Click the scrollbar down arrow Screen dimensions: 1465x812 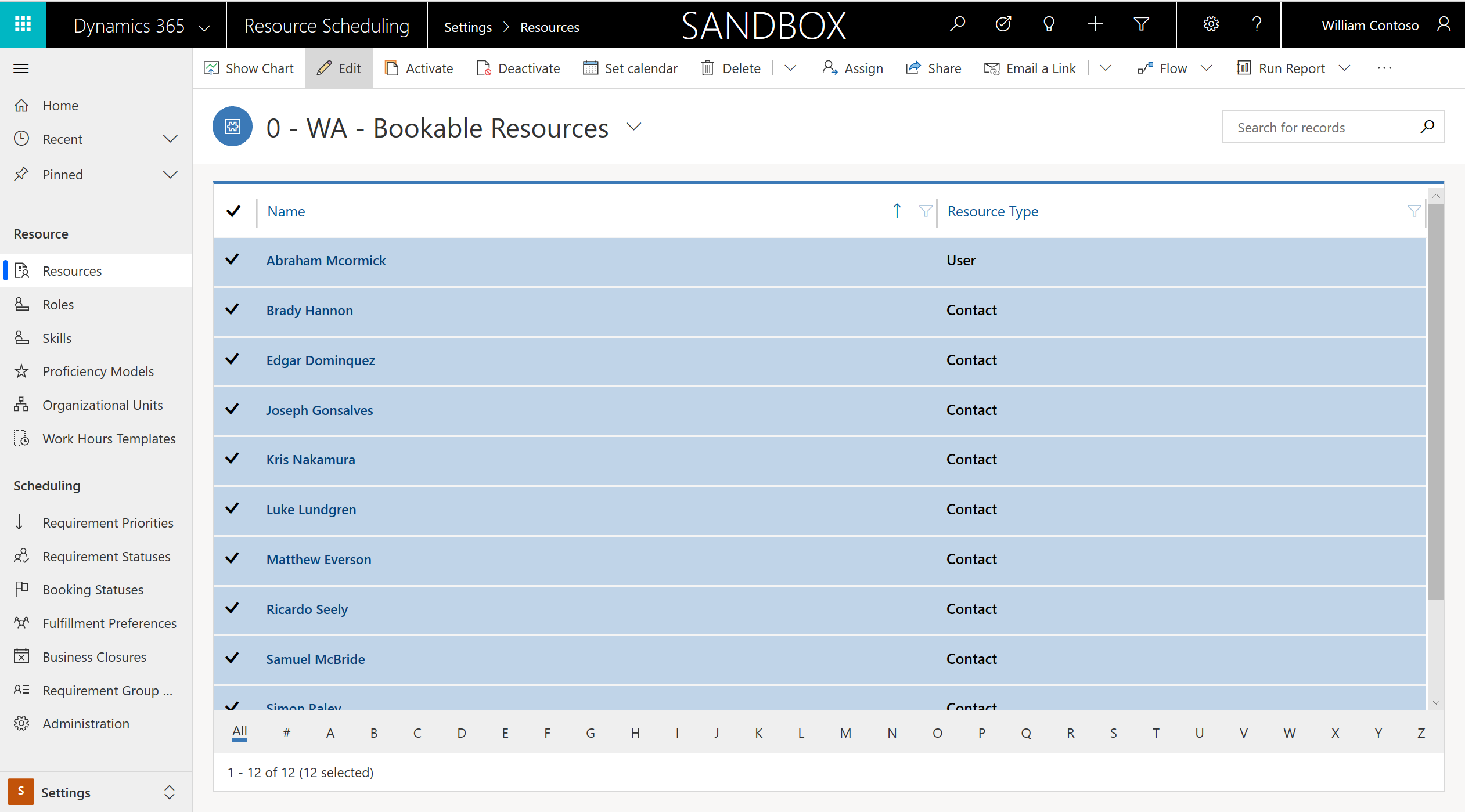1435,702
